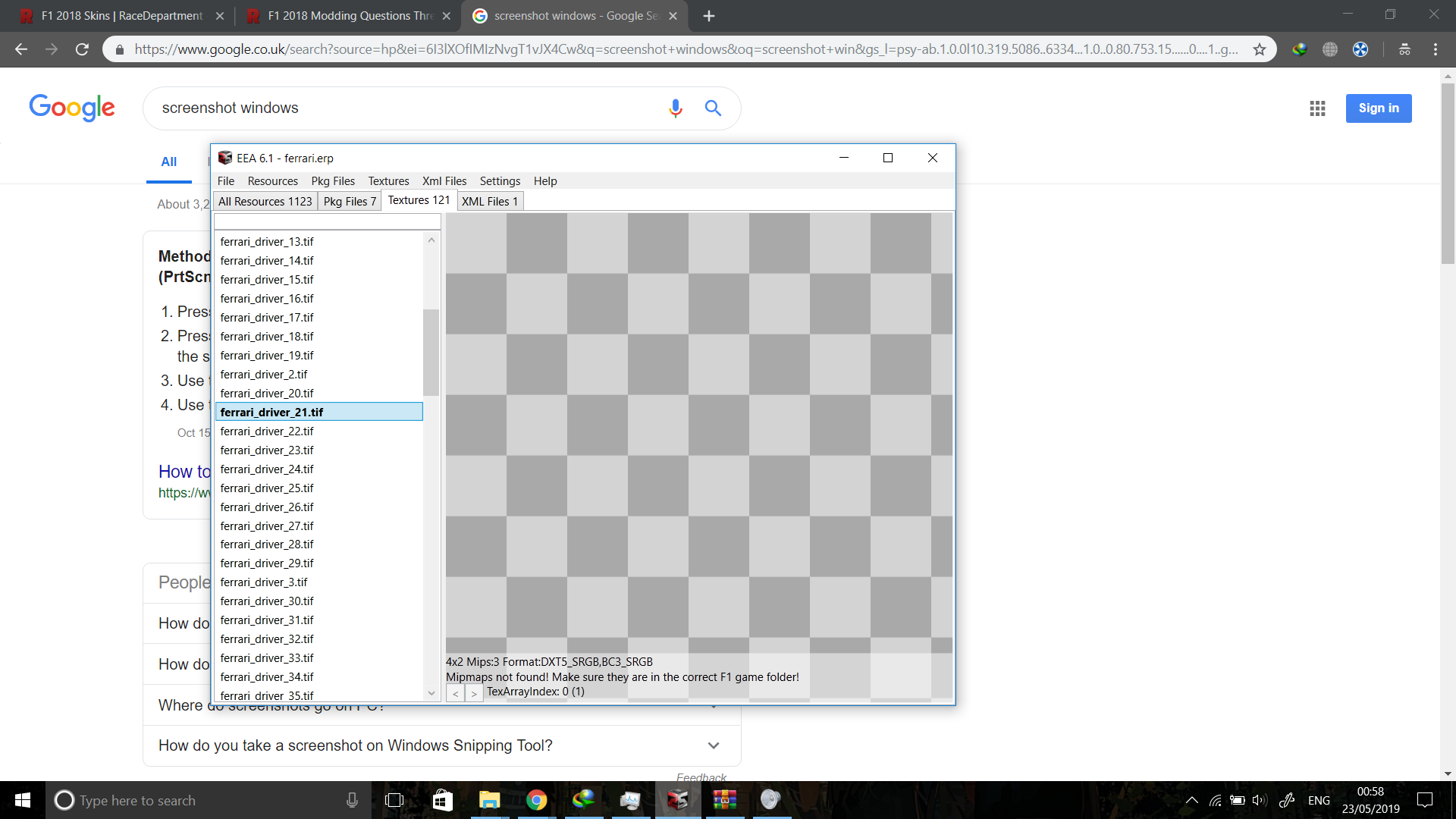Switch to Pkg Files 7 tab

pos(350,202)
